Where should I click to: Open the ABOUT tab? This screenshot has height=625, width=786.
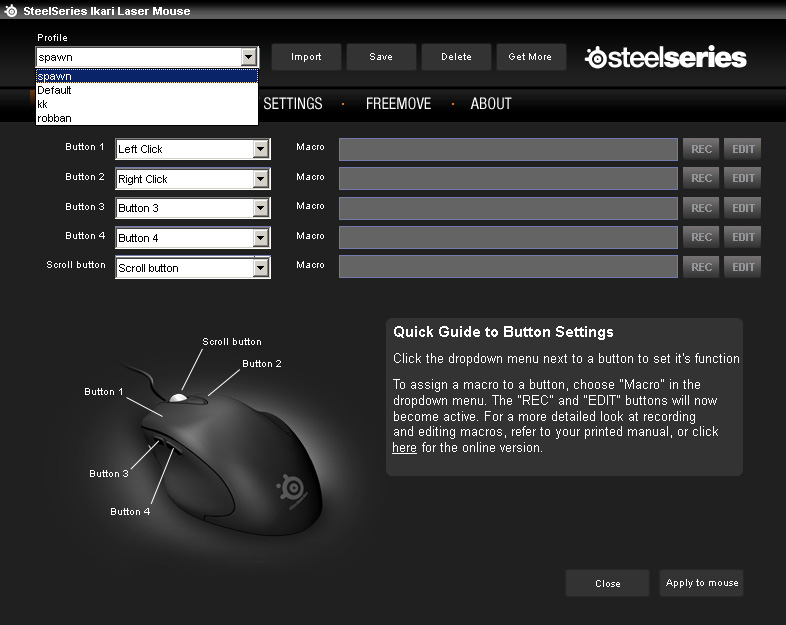491,104
